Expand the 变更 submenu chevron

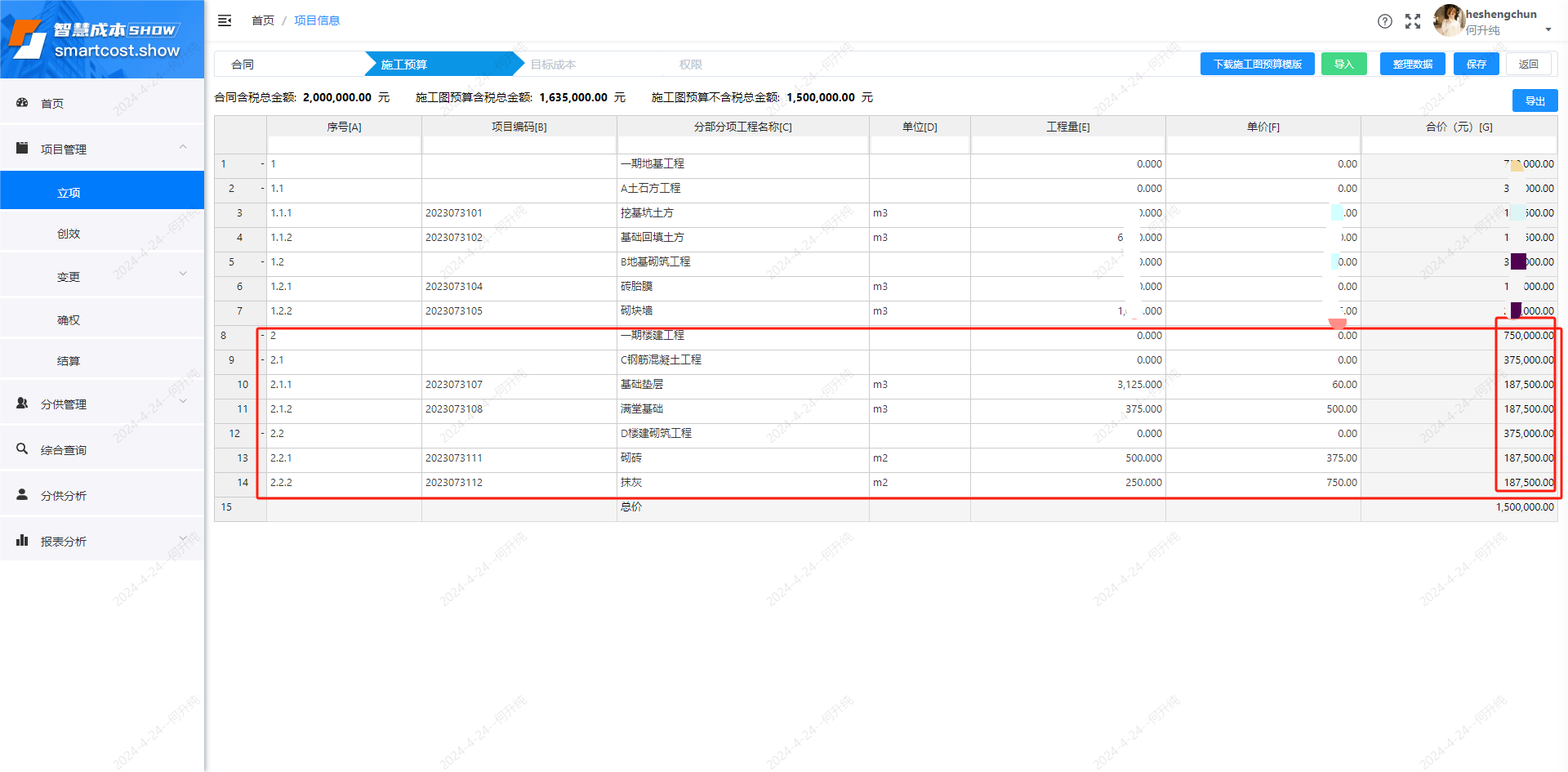[x=183, y=274]
